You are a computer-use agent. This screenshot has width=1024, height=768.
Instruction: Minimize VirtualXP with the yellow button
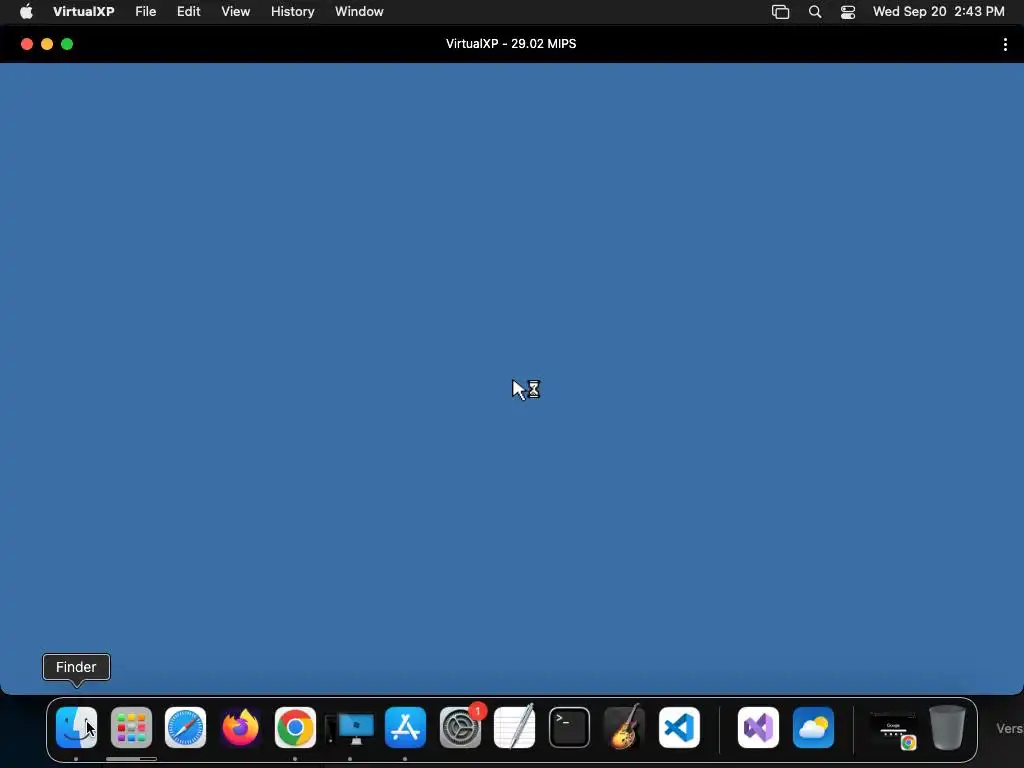(x=47, y=44)
